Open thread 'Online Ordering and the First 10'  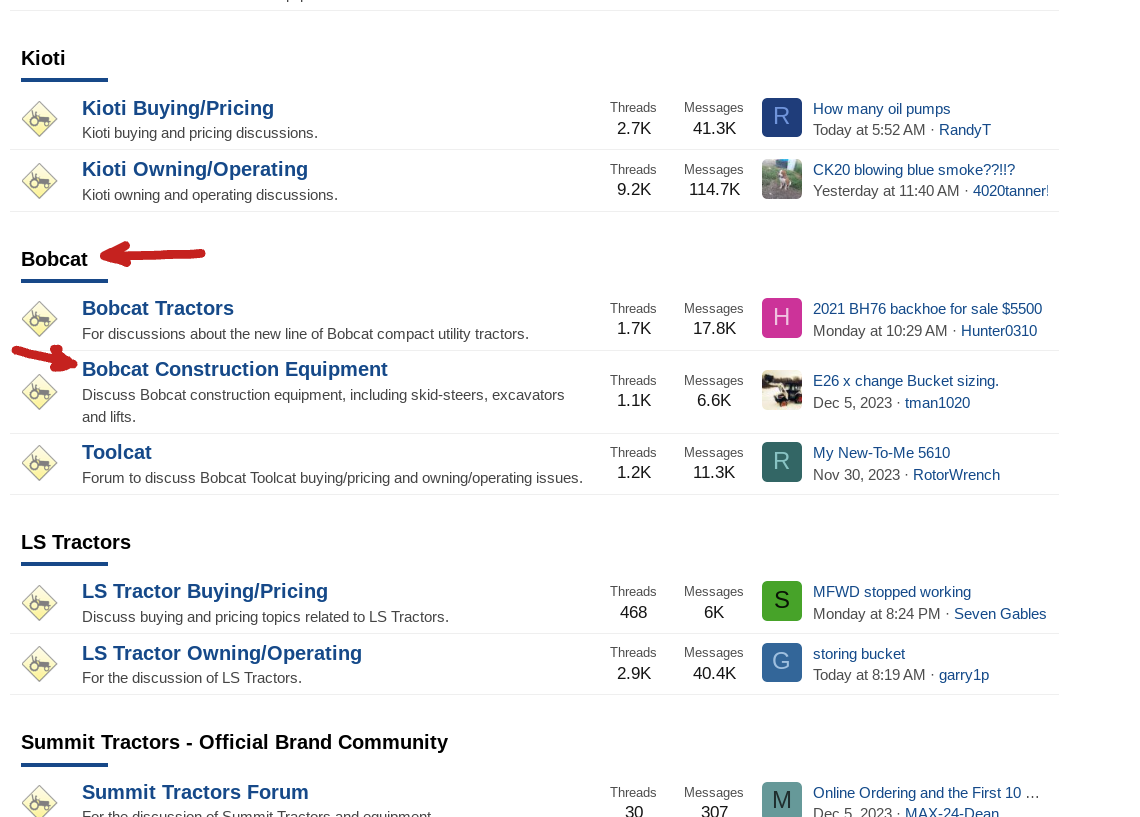tap(926, 793)
